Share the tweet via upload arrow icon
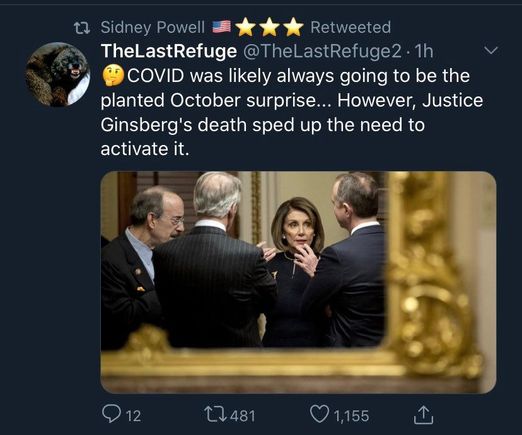This screenshot has height=435, width=522. [423, 415]
